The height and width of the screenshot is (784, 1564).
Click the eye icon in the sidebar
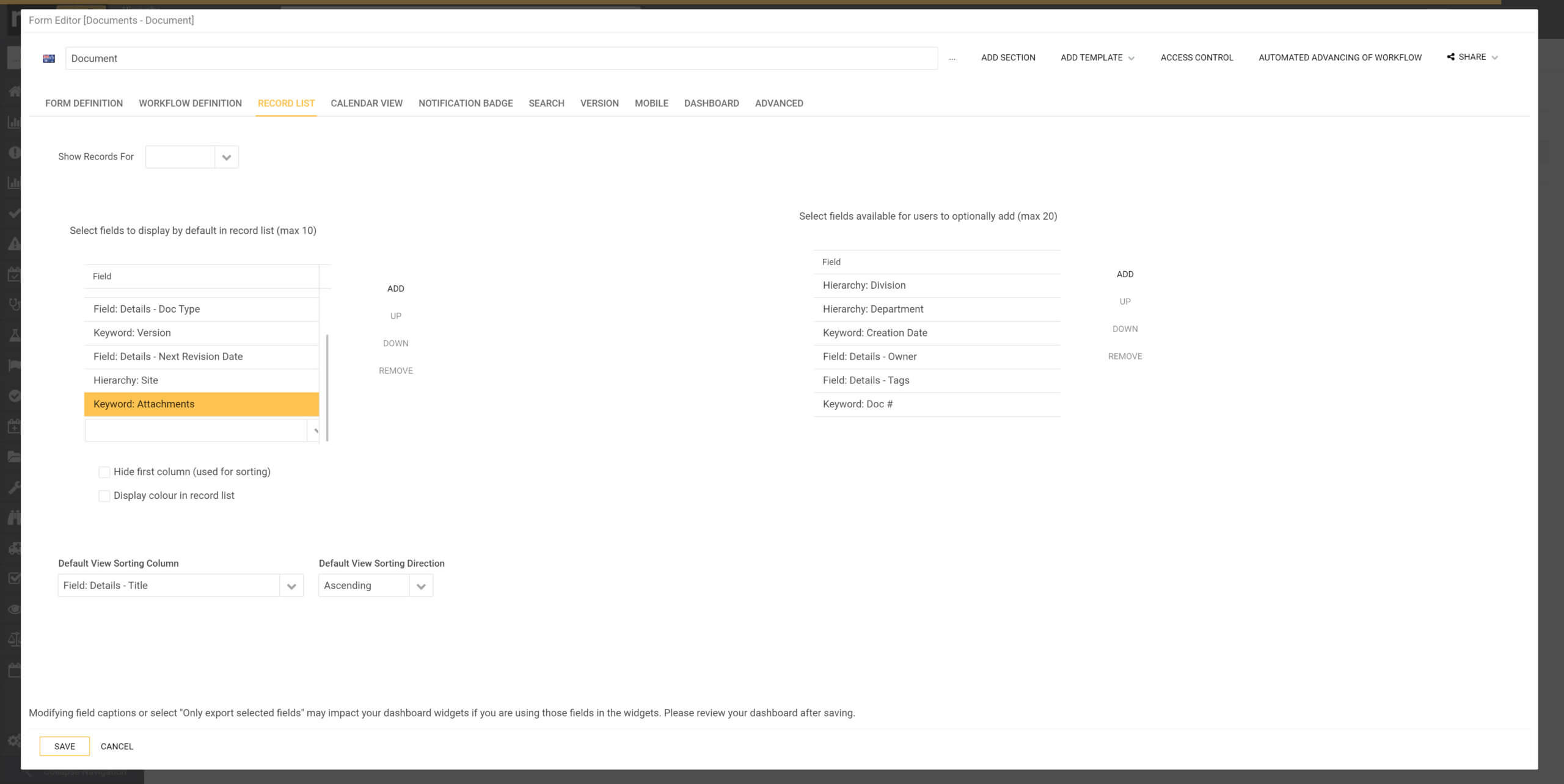[x=15, y=609]
